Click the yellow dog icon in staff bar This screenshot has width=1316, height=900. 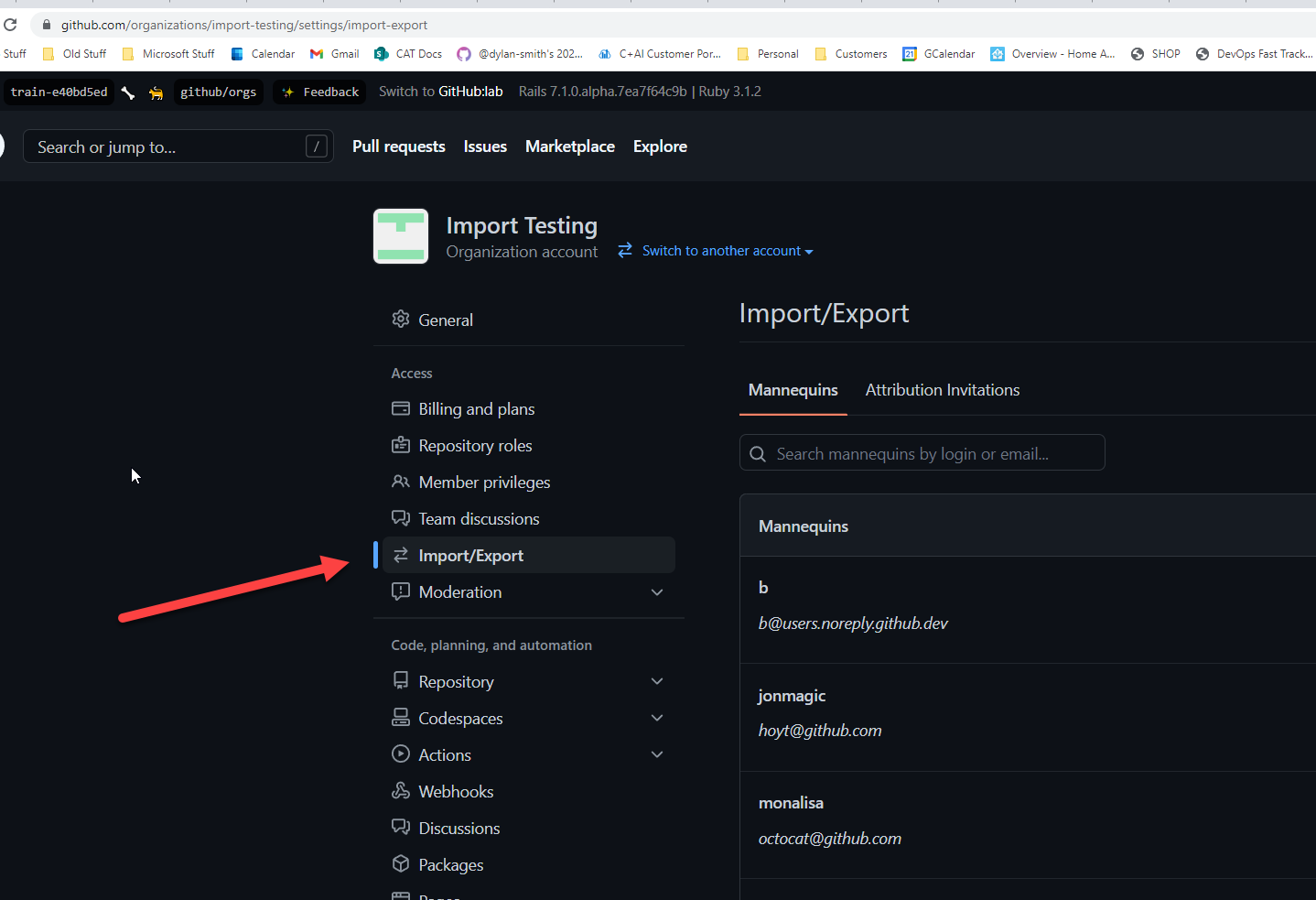[156, 92]
